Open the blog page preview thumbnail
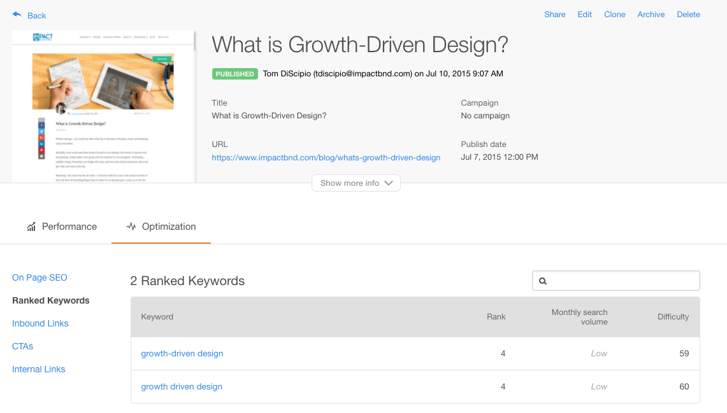The width and height of the screenshot is (727, 413). pos(103,107)
